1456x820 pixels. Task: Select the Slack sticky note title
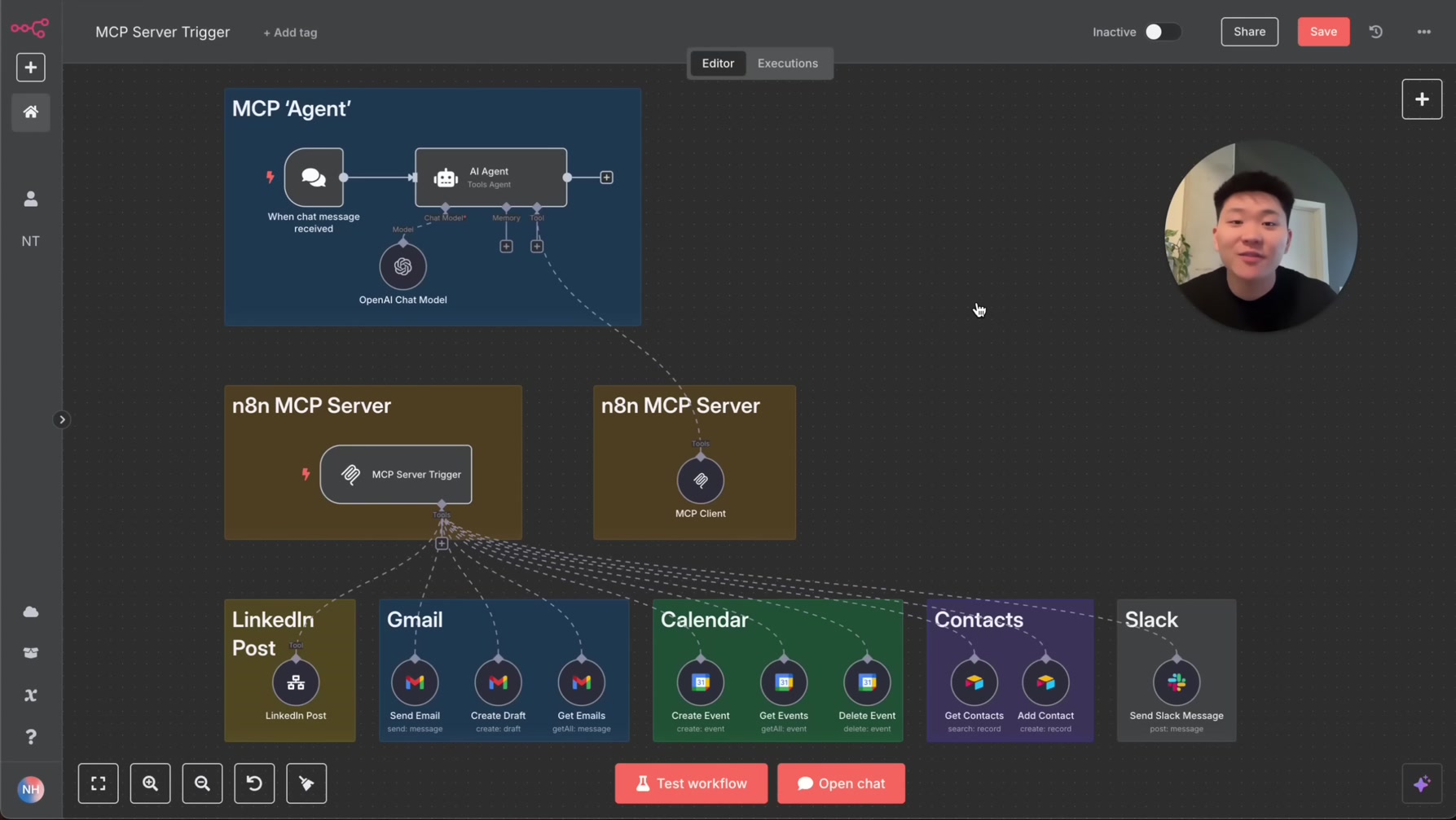[x=1151, y=620]
